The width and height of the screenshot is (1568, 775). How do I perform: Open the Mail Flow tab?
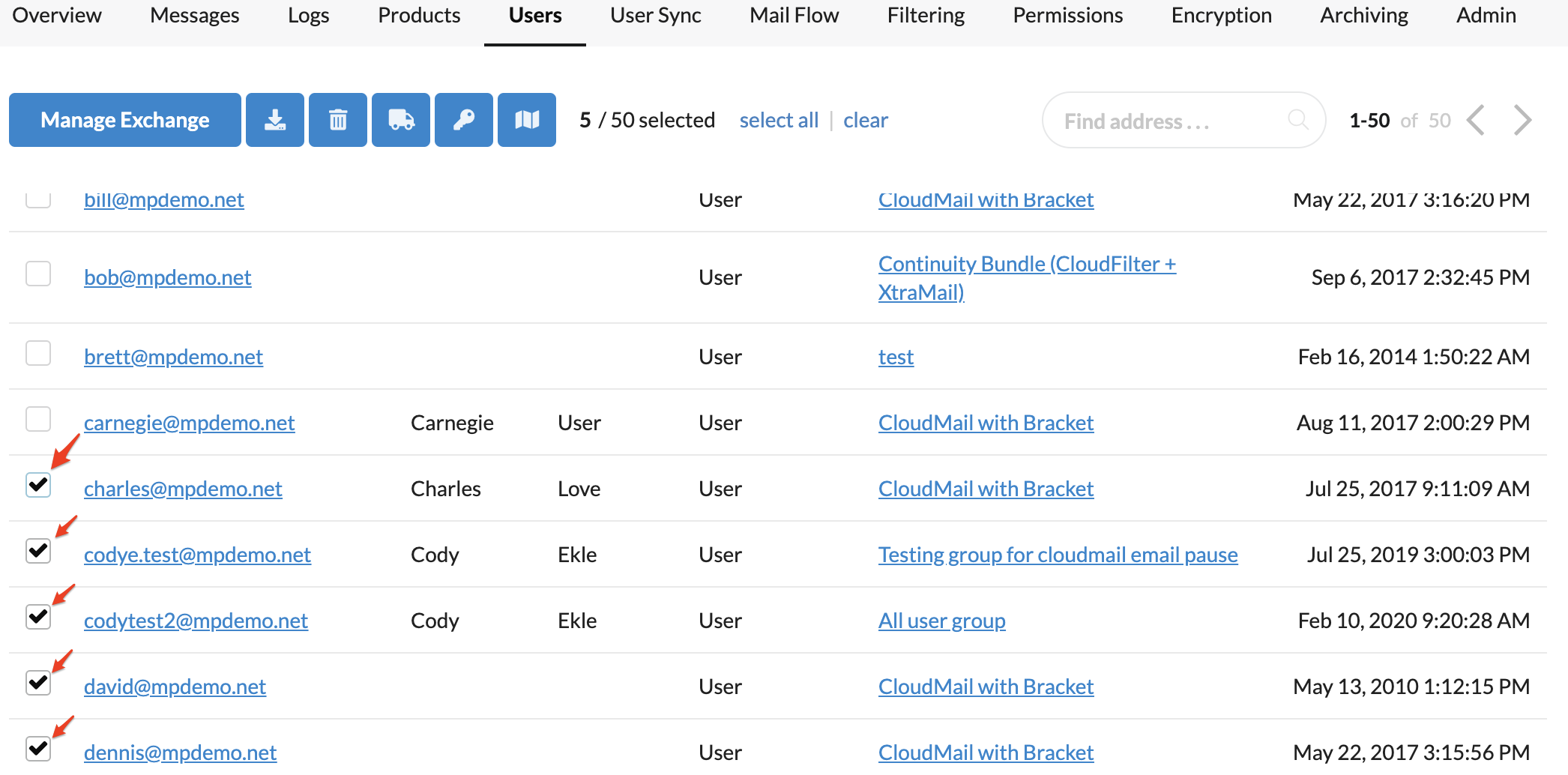(x=794, y=15)
